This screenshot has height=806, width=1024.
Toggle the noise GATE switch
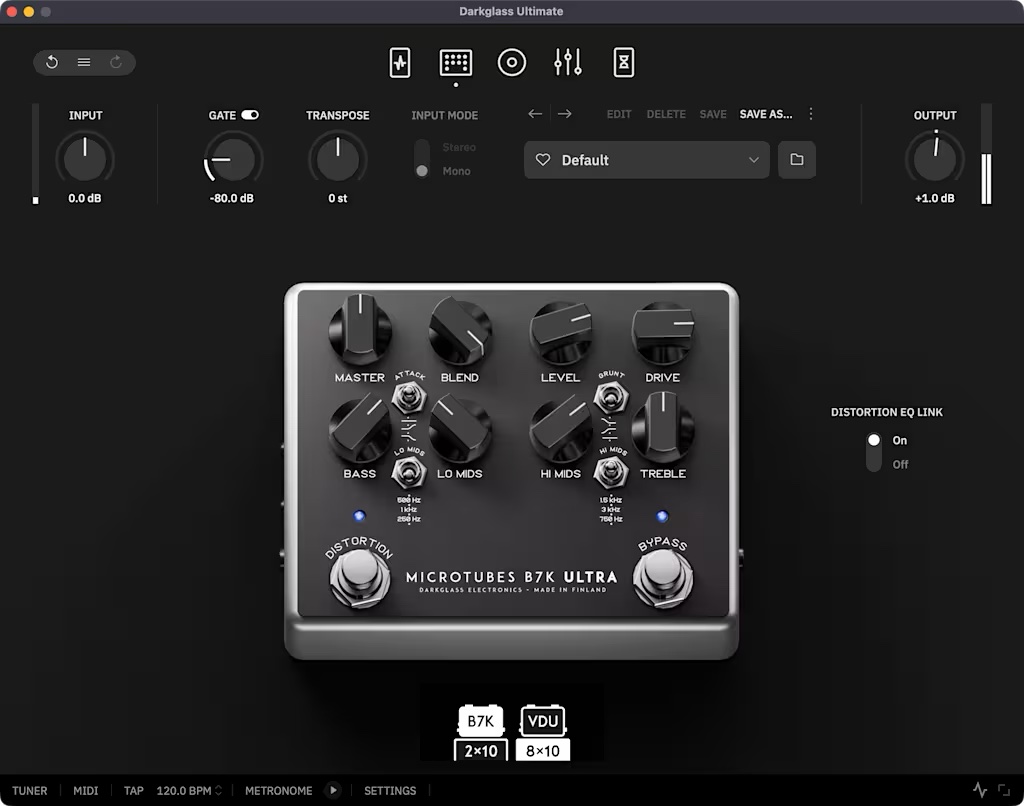pyautogui.click(x=250, y=115)
